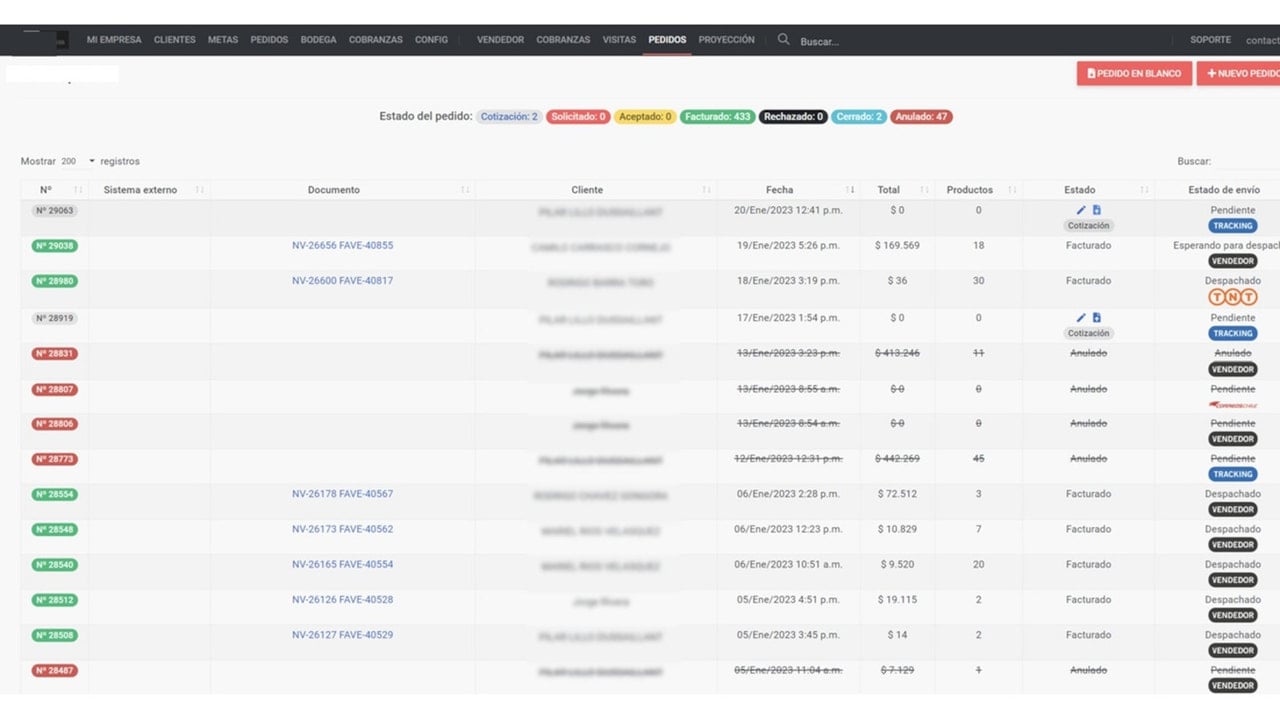Click the Correos Chile logo for order 28807
The height and width of the screenshot is (720, 1280).
[1232, 405]
